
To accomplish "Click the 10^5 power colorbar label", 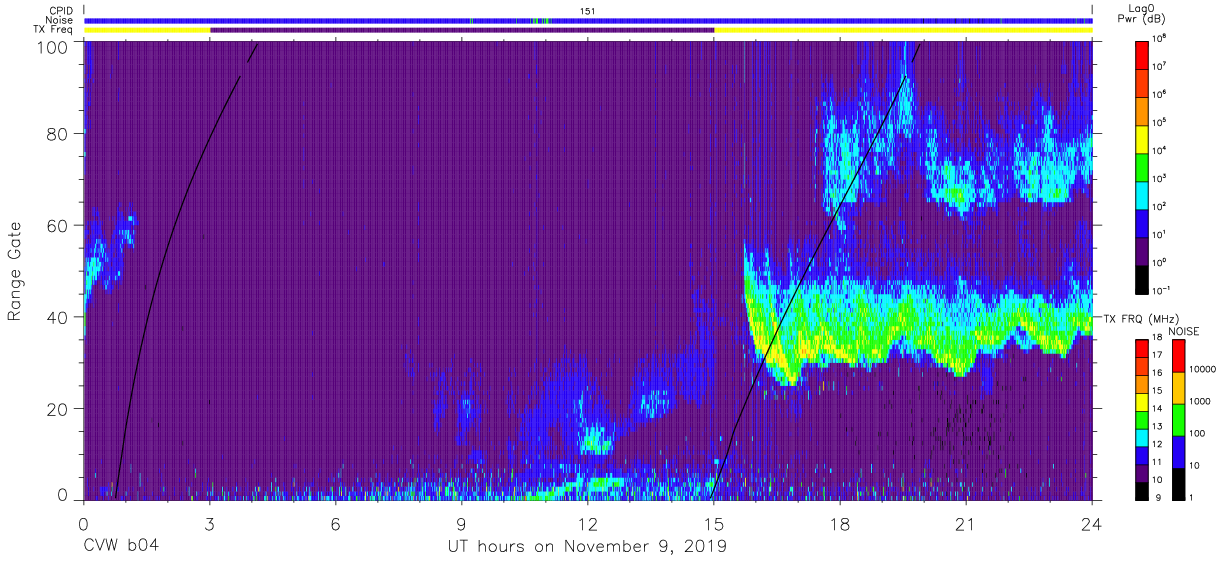I will (1158, 122).
